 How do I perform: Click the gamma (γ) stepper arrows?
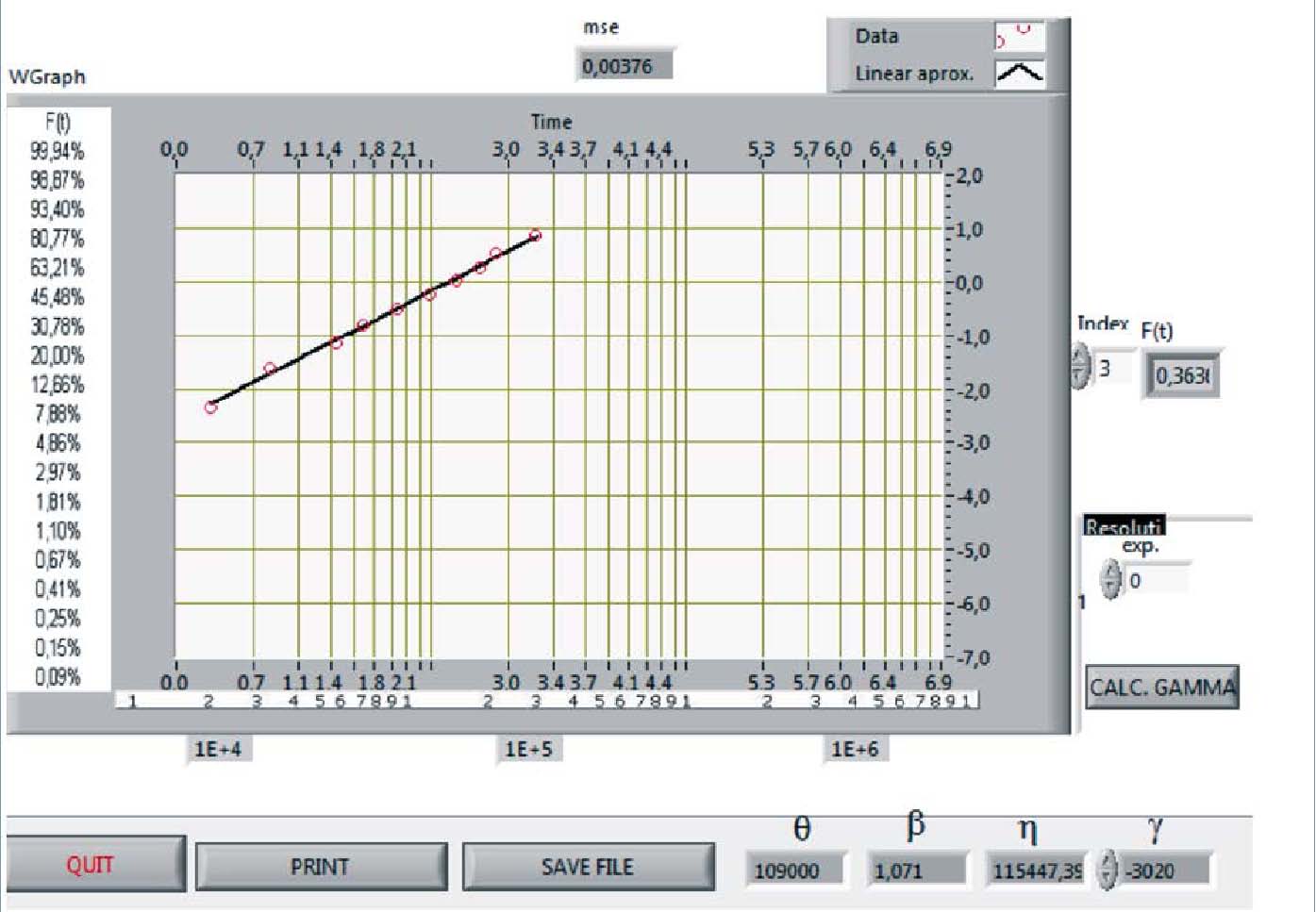pos(1107,869)
